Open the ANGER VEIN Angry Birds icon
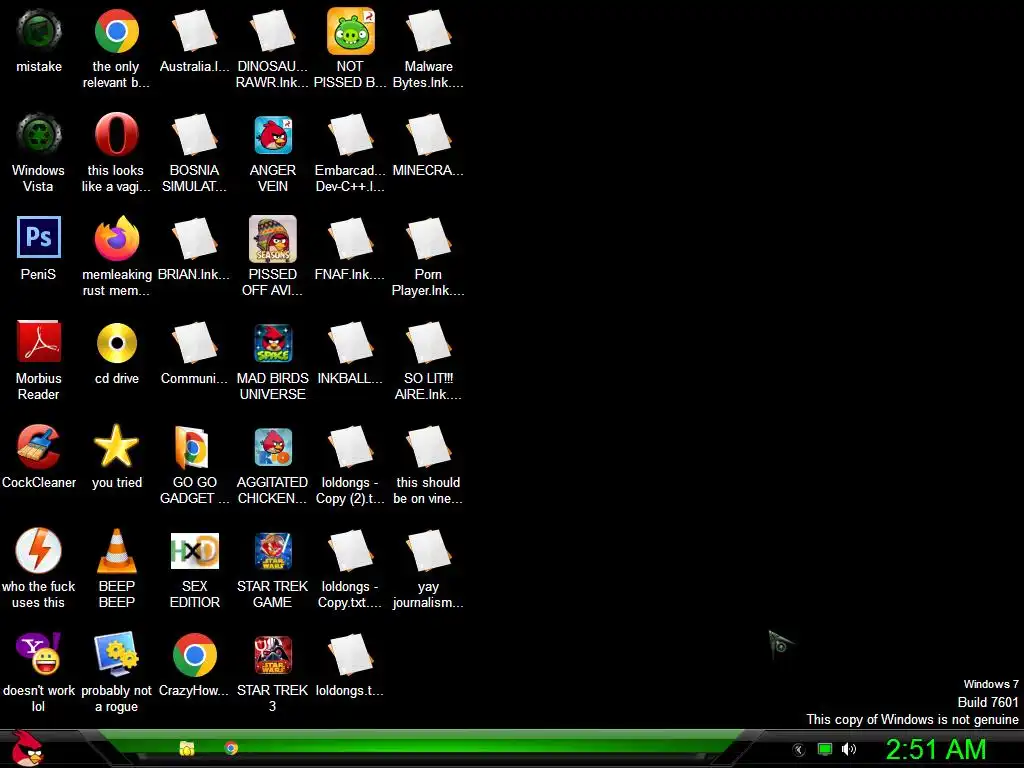This screenshot has height=768, width=1024. [x=272, y=135]
